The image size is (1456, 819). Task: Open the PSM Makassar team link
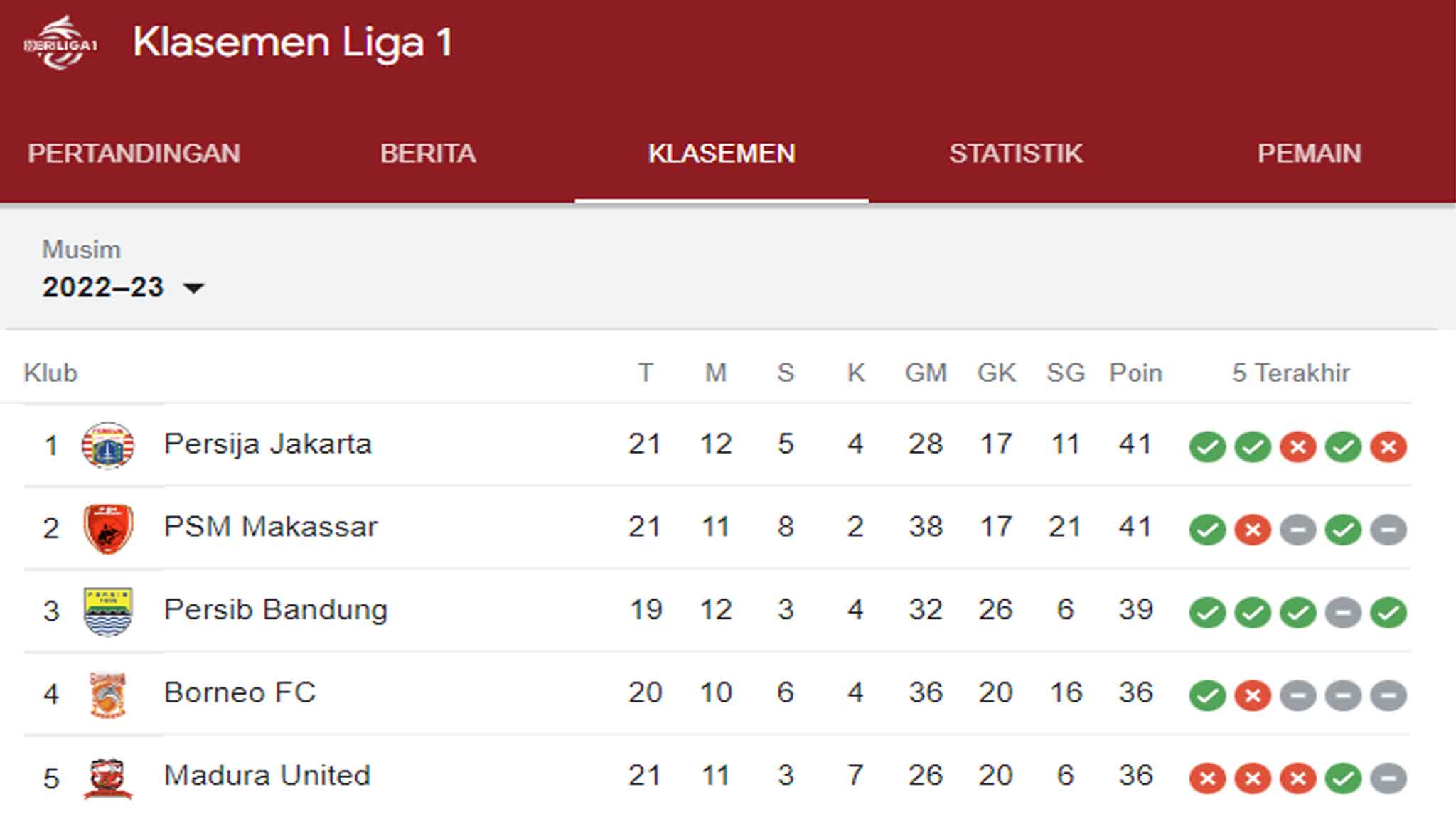(271, 527)
